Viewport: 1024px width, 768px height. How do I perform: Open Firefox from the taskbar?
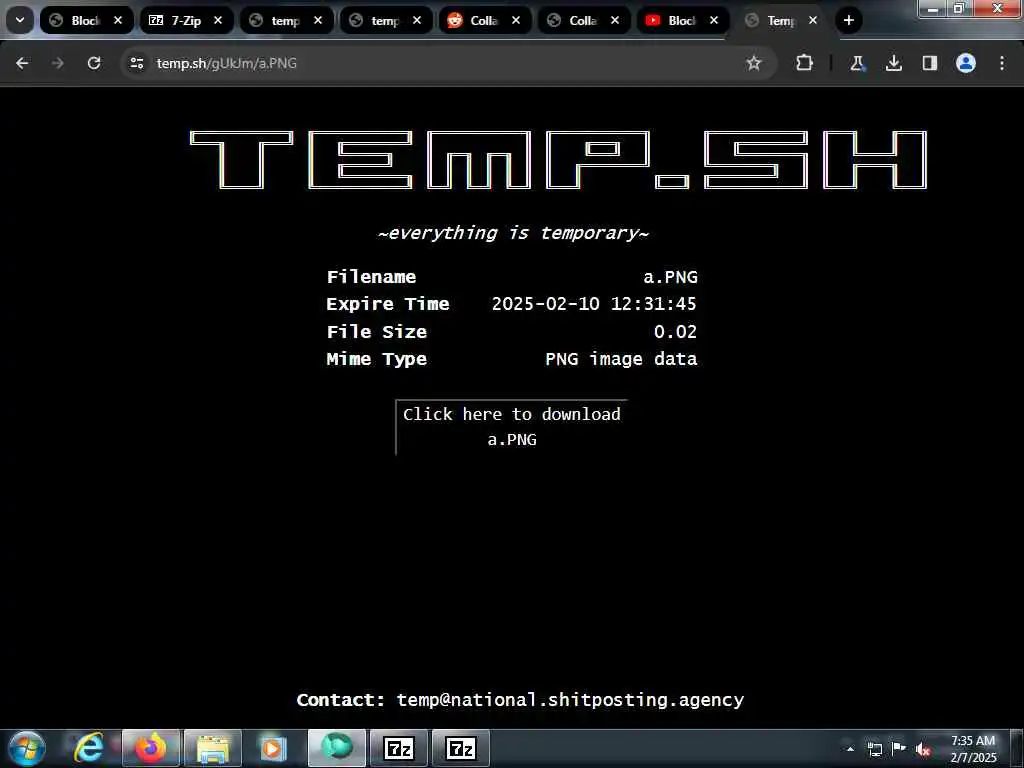pos(150,748)
